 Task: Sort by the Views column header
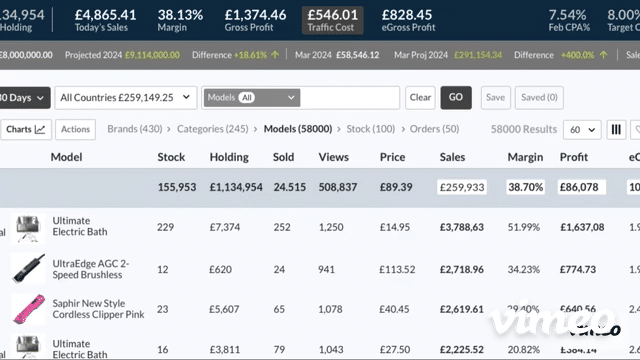333,157
